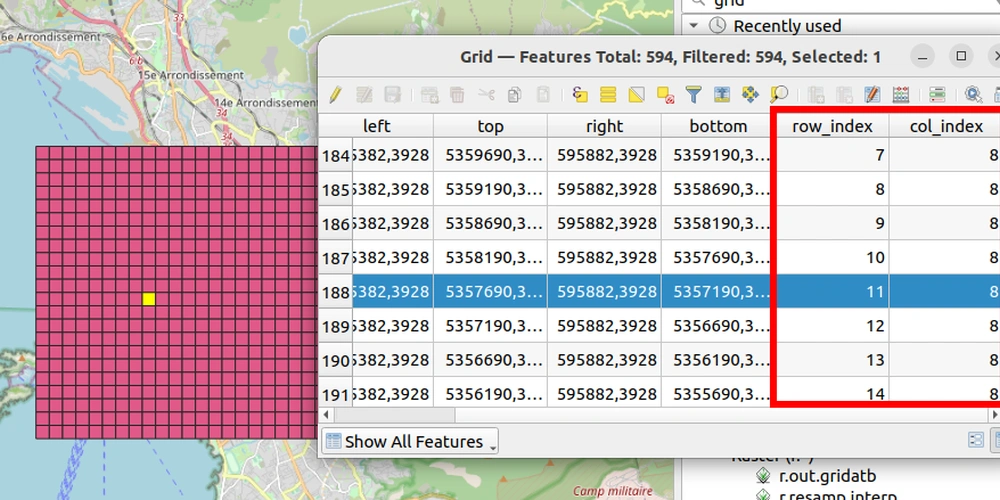Sort by the right column header
The height and width of the screenshot is (500, 1000).
tap(604, 126)
